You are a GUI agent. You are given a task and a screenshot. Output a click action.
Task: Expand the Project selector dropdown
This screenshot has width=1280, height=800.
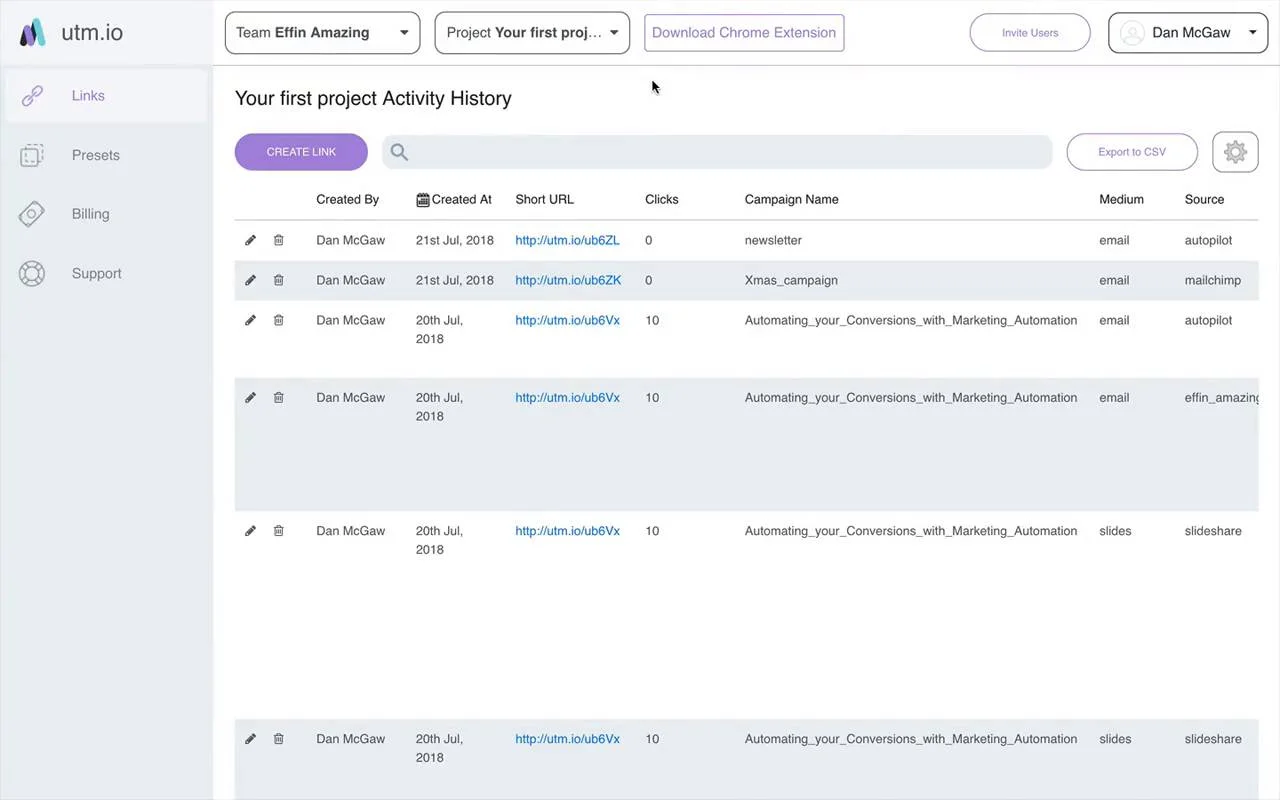531,32
